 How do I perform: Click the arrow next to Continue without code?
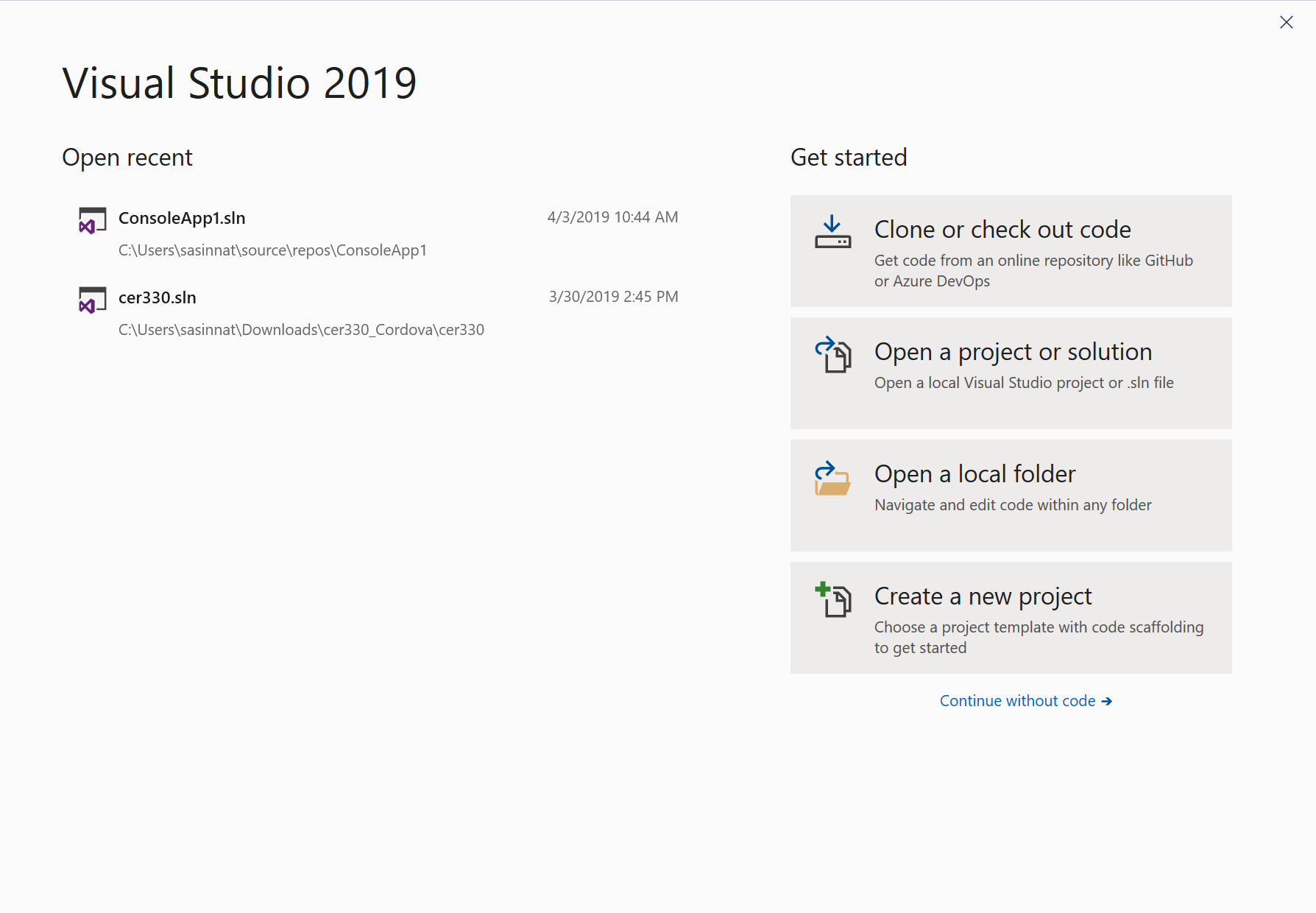[x=1106, y=702]
